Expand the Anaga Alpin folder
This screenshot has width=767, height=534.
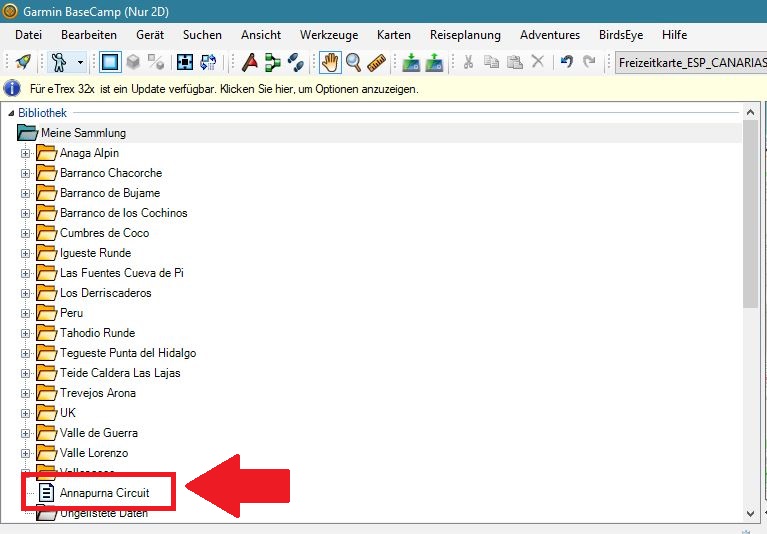click(x=25, y=154)
